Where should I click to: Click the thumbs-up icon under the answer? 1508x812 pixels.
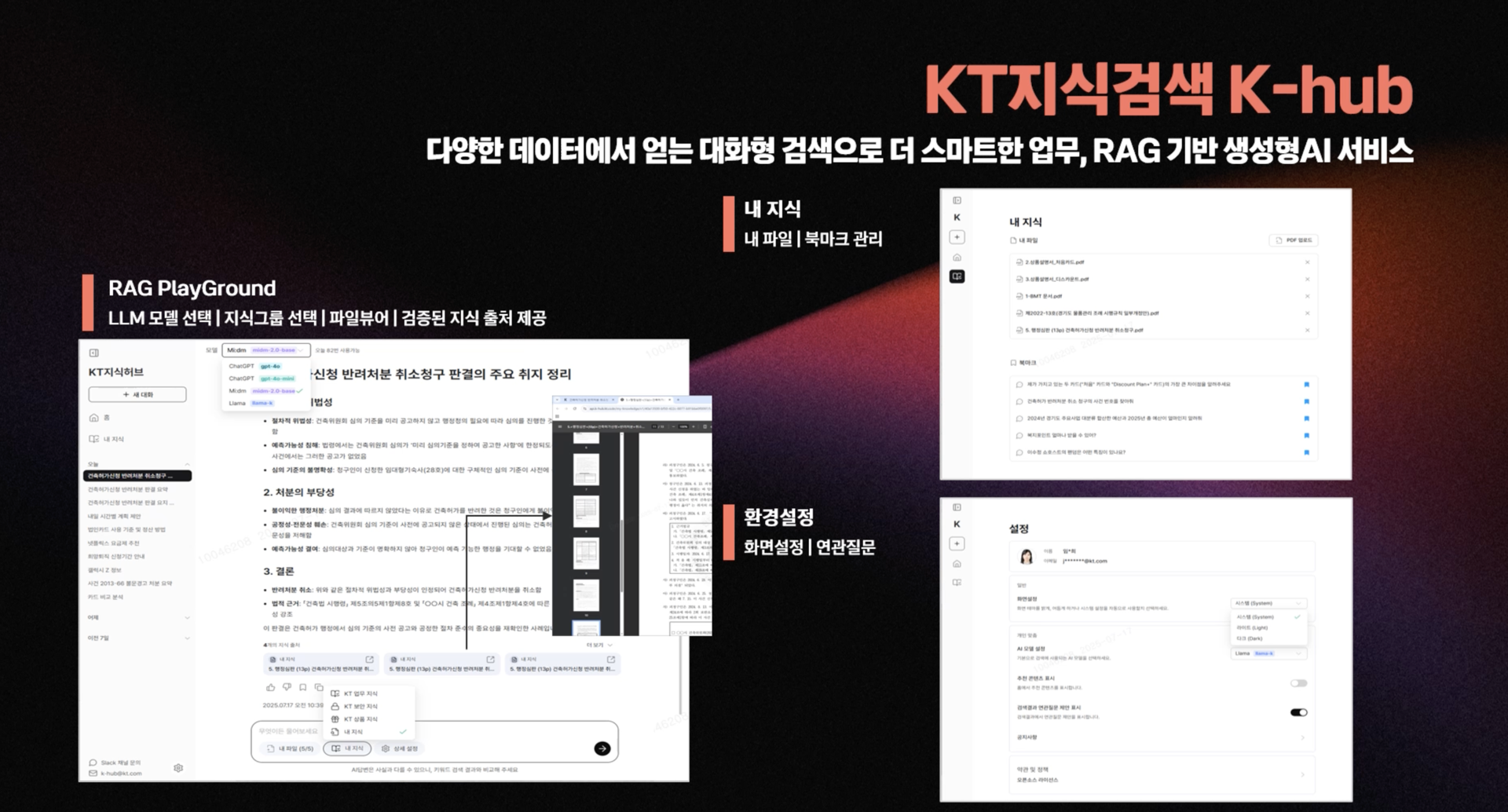pyautogui.click(x=271, y=687)
